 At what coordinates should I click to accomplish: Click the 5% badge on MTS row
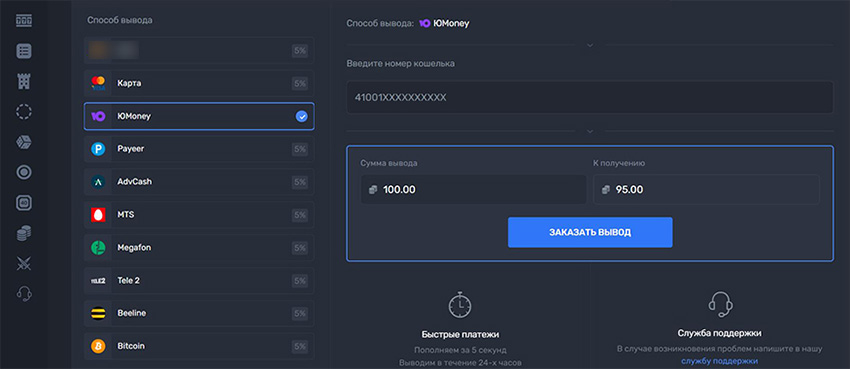tap(300, 215)
